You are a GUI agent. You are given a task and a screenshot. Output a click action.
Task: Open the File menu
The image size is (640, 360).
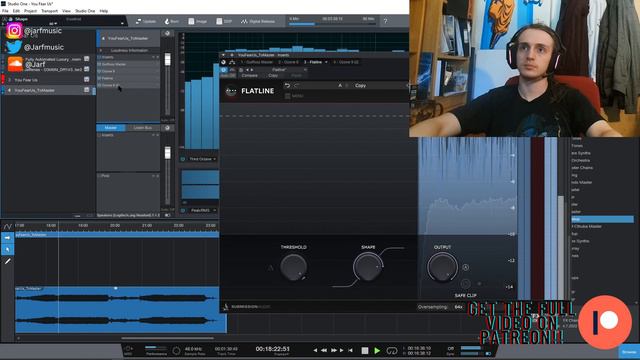[5, 11]
